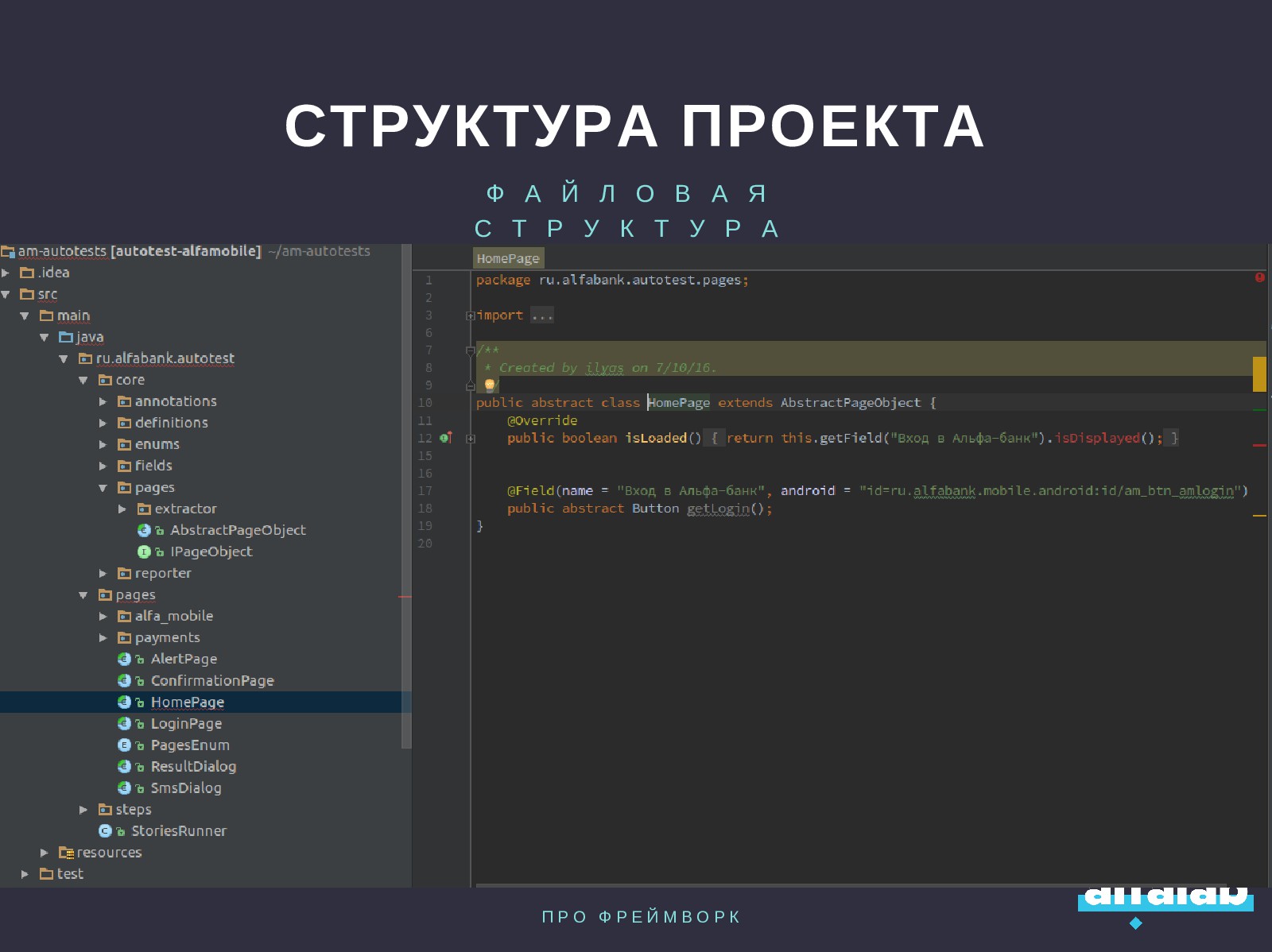1272x952 pixels.
Task: Click the java source root folder icon
Action: (x=66, y=337)
